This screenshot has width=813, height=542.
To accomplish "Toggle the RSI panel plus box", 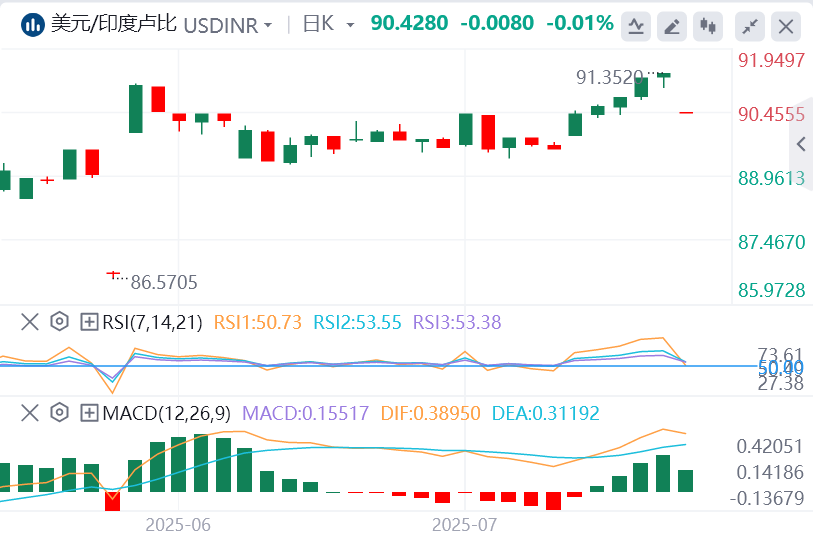I will (x=89, y=322).
